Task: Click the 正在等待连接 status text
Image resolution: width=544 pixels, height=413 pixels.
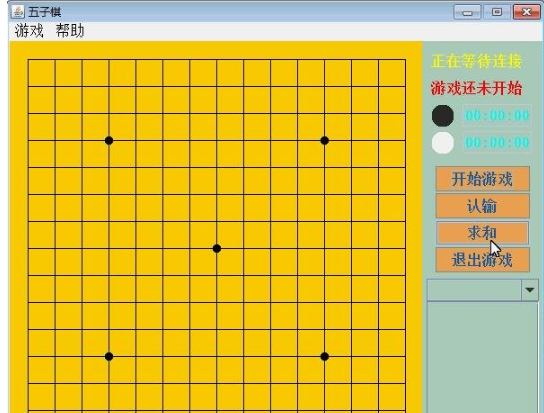Action: tap(477, 61)
